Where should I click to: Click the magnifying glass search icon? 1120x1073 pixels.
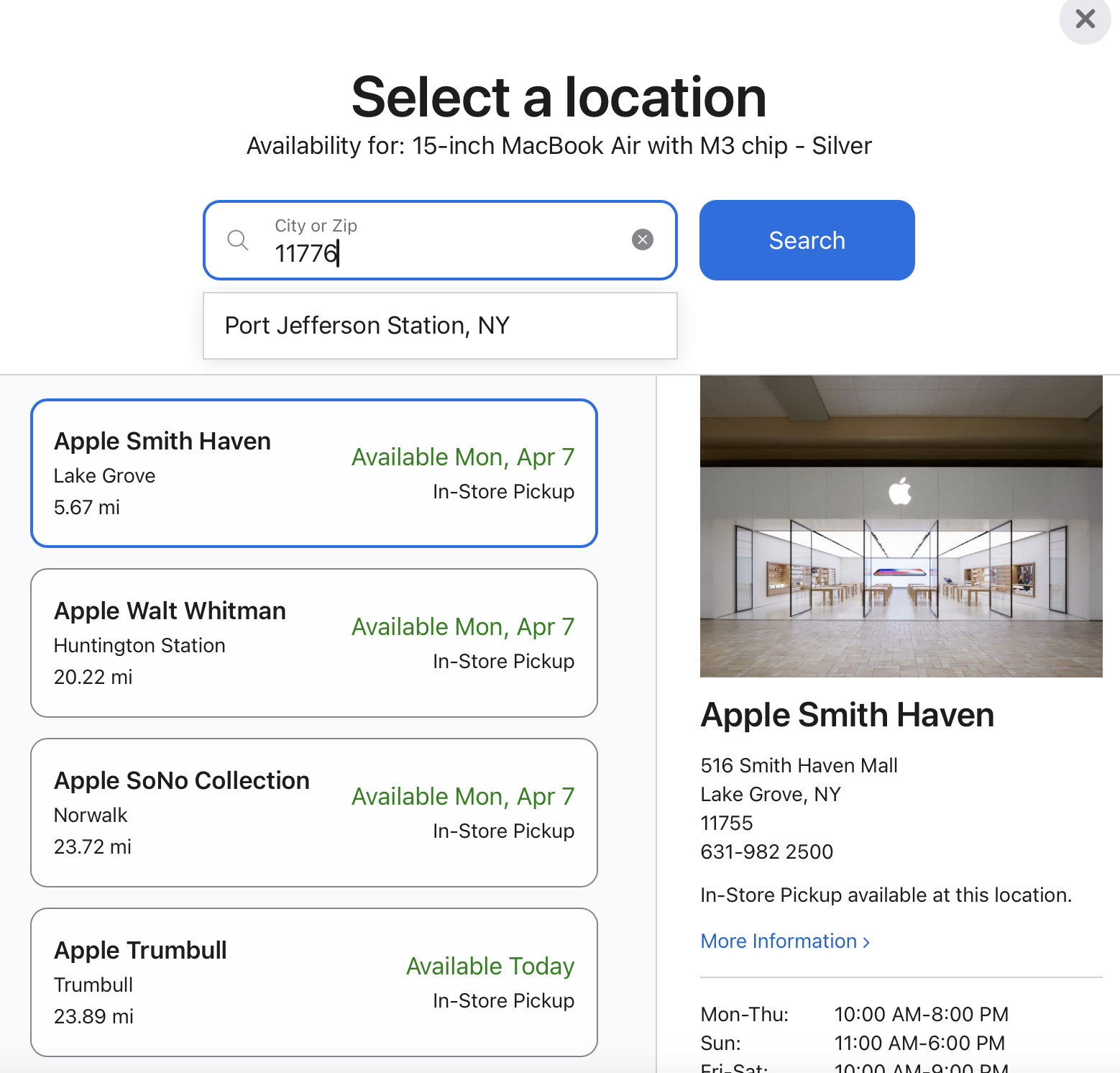tap(238, 240)
